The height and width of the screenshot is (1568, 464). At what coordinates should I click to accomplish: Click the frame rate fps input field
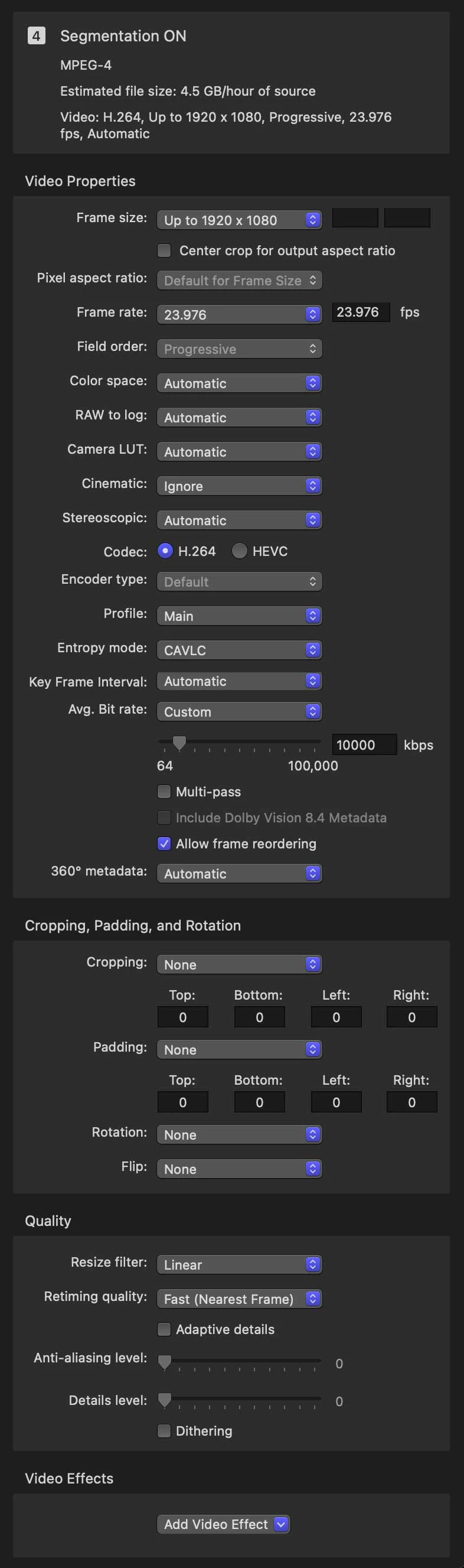pos(361,313)
